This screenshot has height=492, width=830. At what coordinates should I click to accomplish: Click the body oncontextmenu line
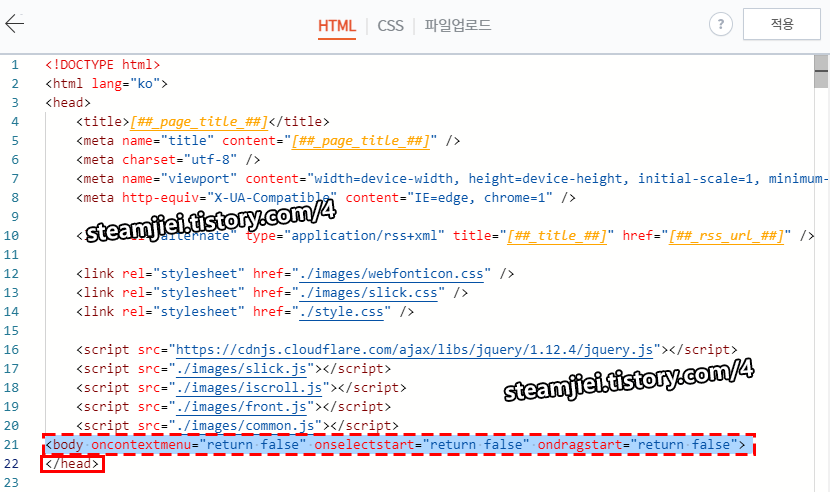tap(395, 445)
